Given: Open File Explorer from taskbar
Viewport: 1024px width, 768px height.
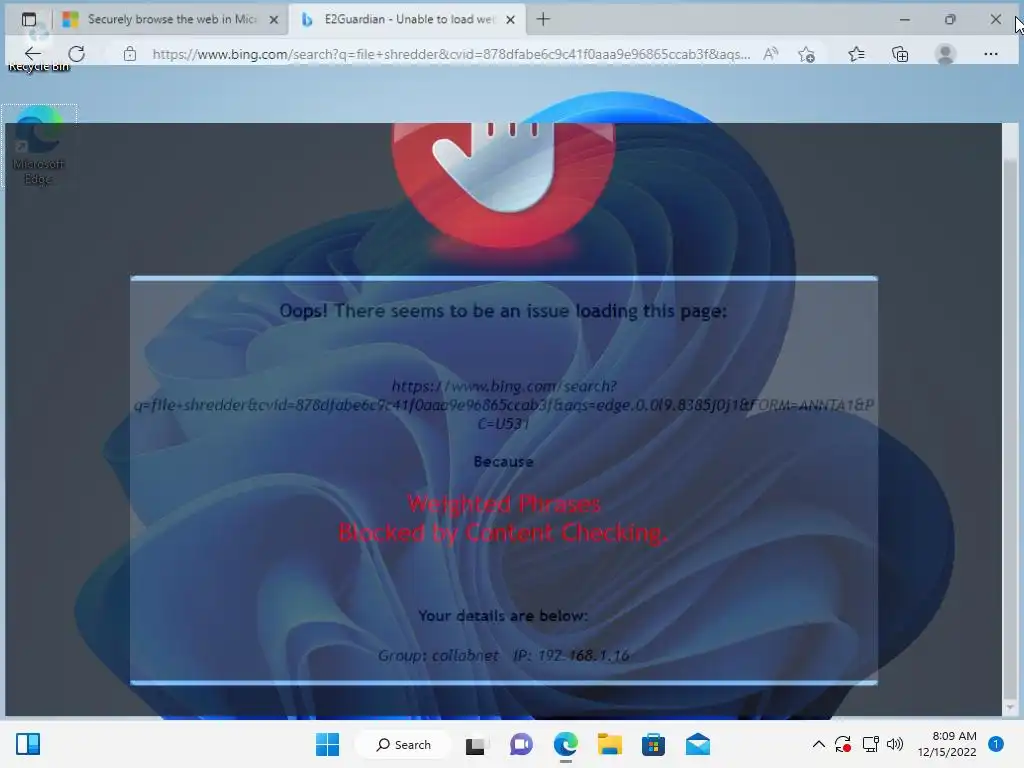Looking at the screenshot, I should coord(609,744).
